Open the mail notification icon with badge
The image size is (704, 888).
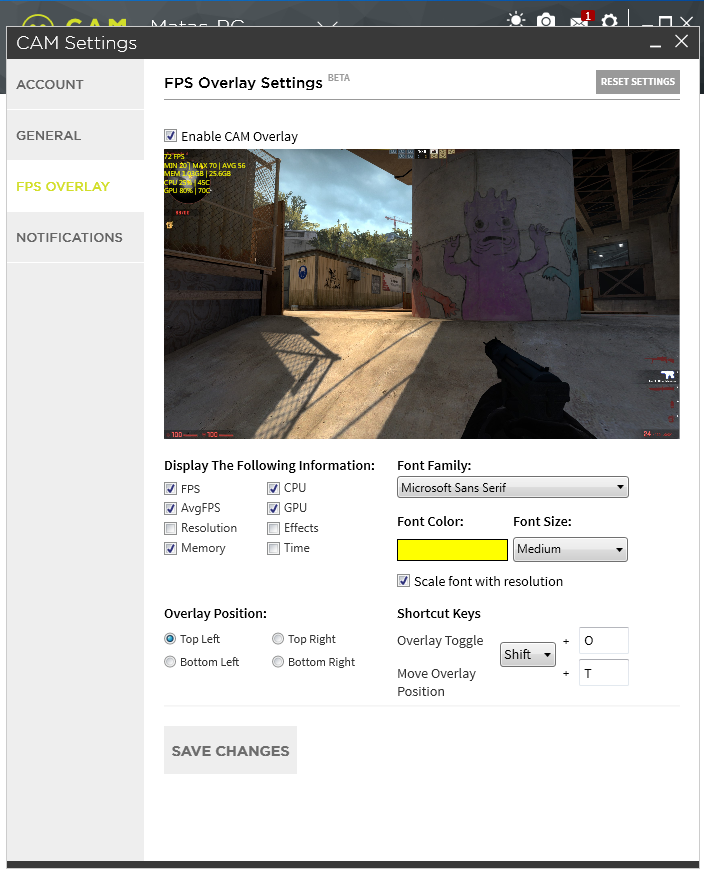tap(580, 20)
